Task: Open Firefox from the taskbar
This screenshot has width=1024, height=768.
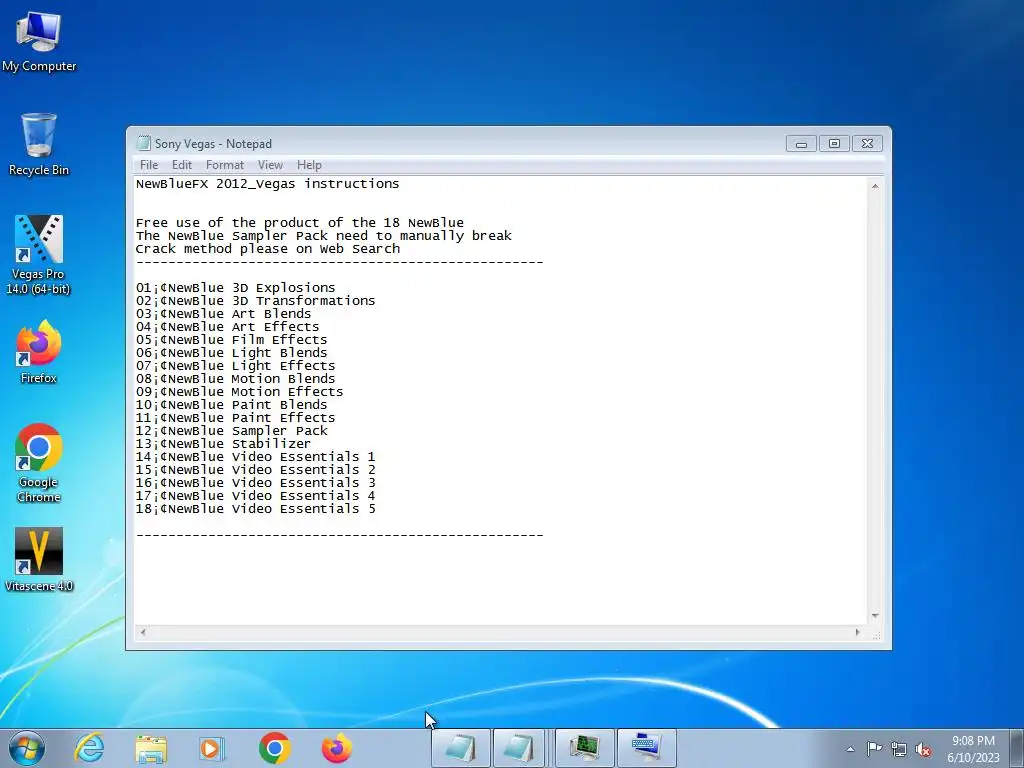Action: point(336,748)
